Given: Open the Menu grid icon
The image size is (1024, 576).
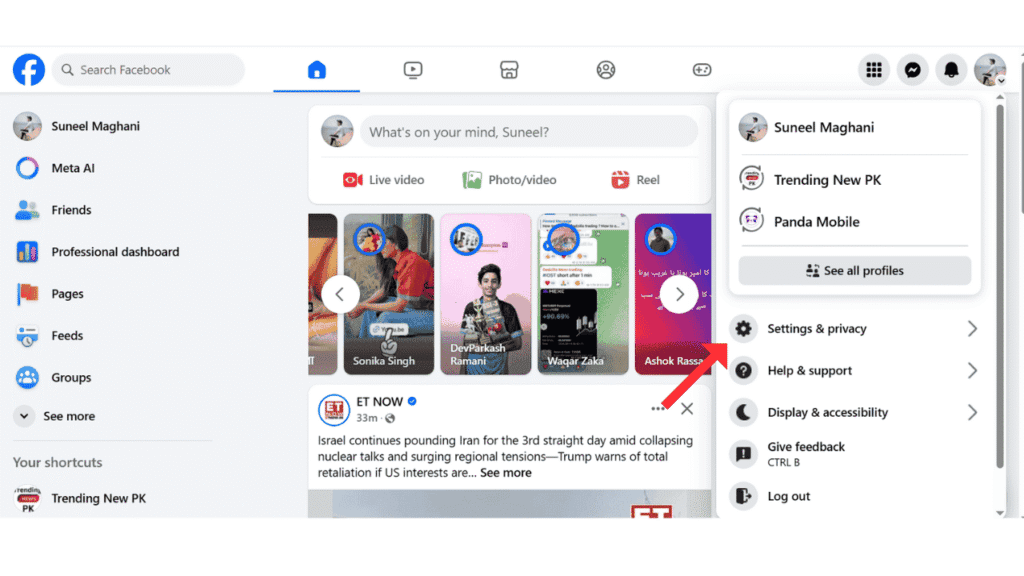Looking at the screenshot, I should pos(874,70).
